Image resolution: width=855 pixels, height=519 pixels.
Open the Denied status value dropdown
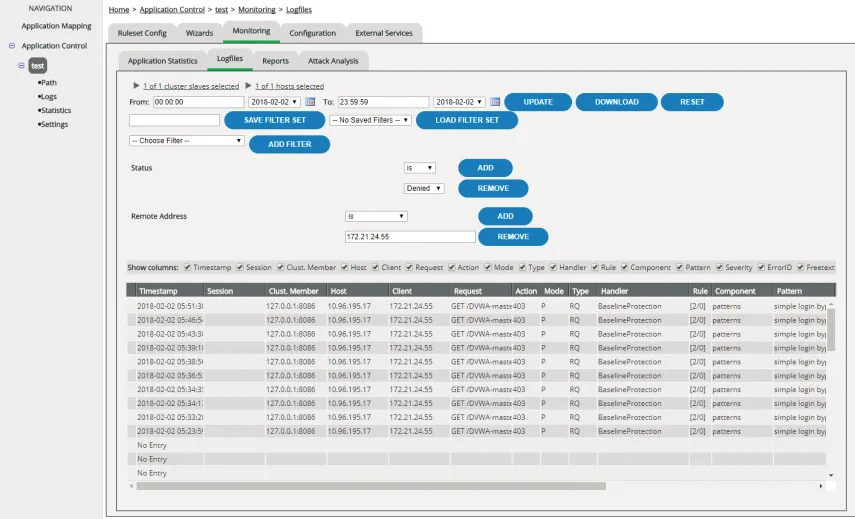pyautogui.click(x=424, y=188)
